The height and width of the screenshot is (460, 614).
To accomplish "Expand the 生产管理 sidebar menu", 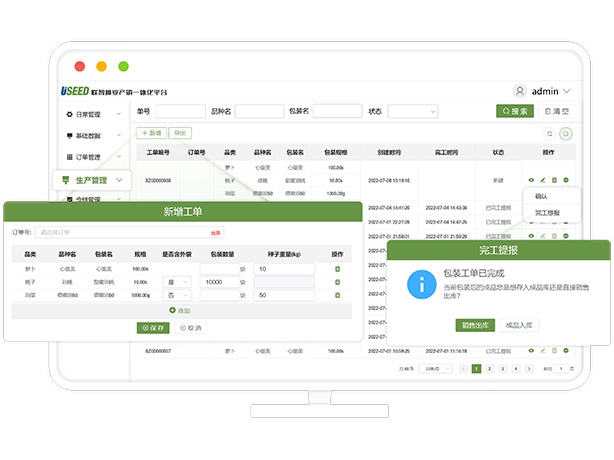I will point(92,180).
